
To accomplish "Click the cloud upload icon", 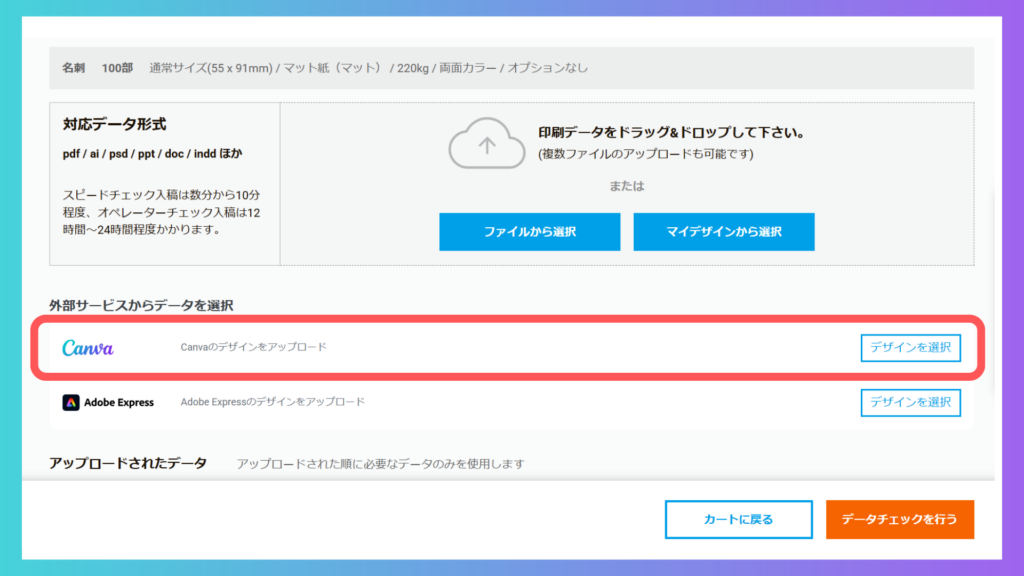I will (x=486, y=144).
